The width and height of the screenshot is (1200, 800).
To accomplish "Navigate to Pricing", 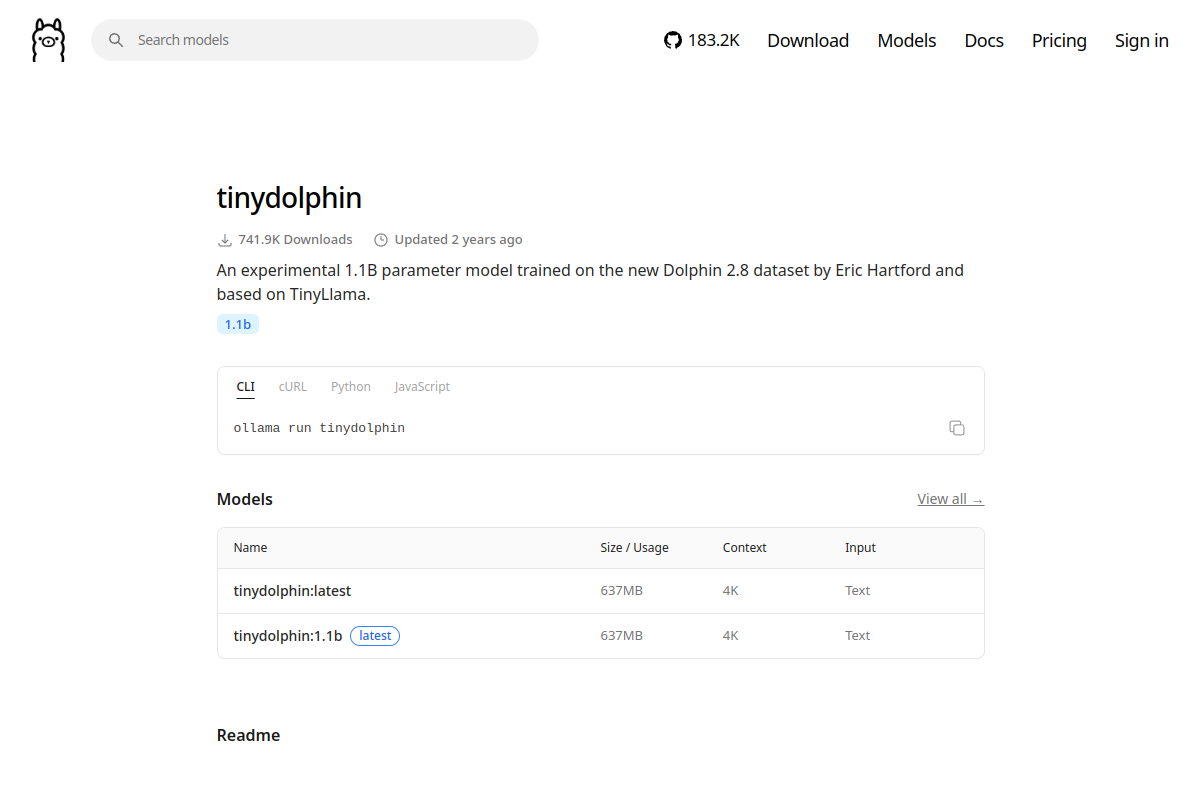I will tap(1059, 40).
